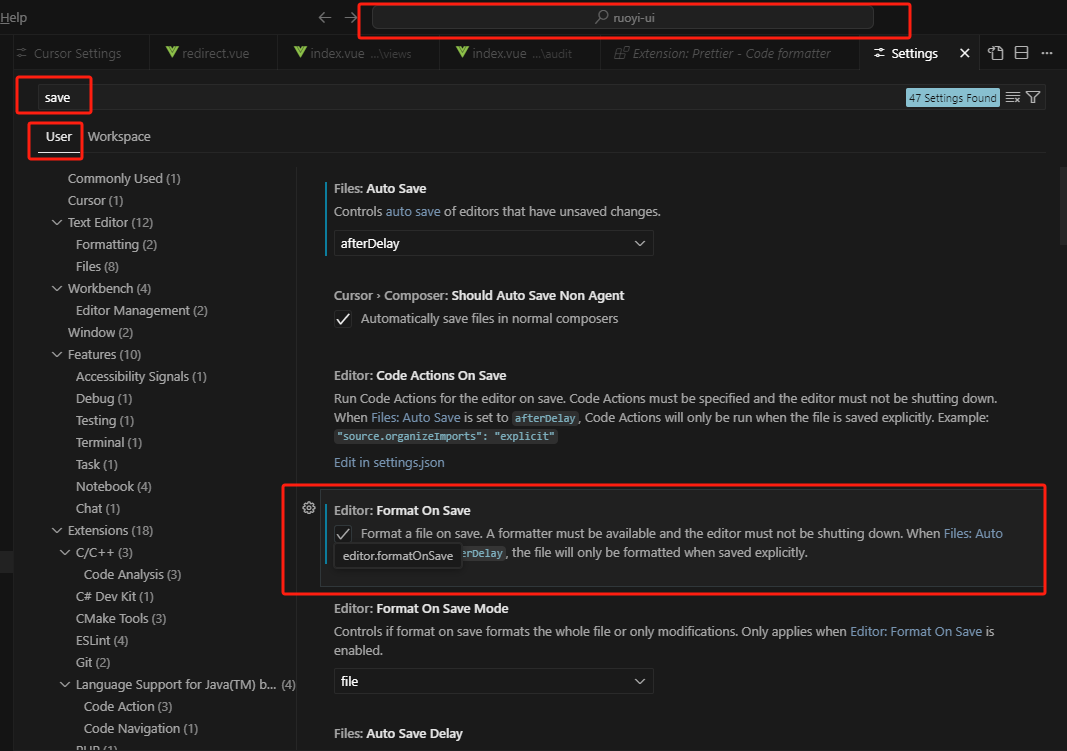Screen dimensions: 1067x751
Task: Select ESLint (4) category
Action: pyautogui.click(x=101, y=640)
